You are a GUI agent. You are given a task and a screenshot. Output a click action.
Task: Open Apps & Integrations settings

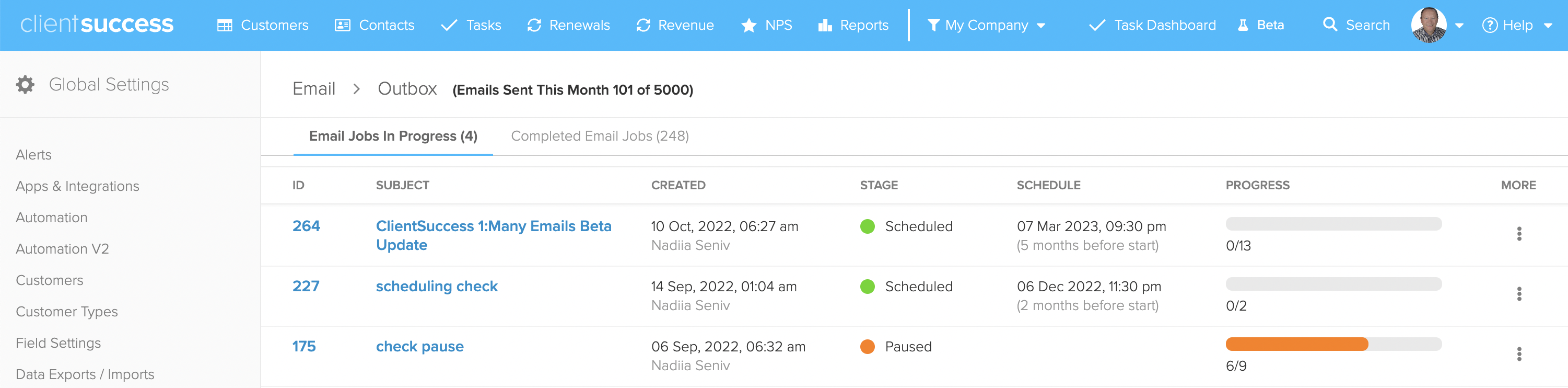[x=77, y=186]
